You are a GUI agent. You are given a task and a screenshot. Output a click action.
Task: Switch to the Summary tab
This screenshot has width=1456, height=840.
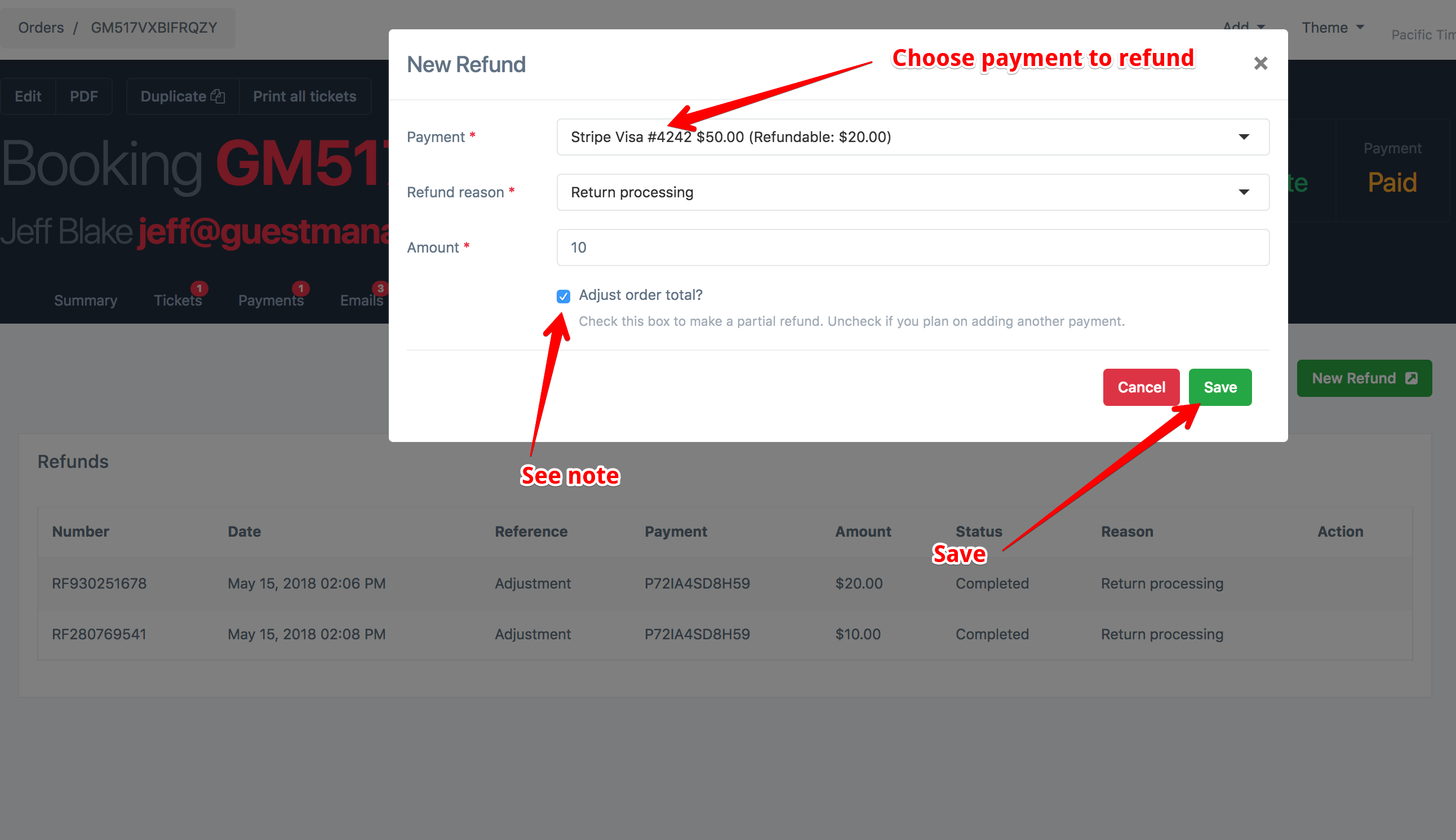[x=85, y=300]
